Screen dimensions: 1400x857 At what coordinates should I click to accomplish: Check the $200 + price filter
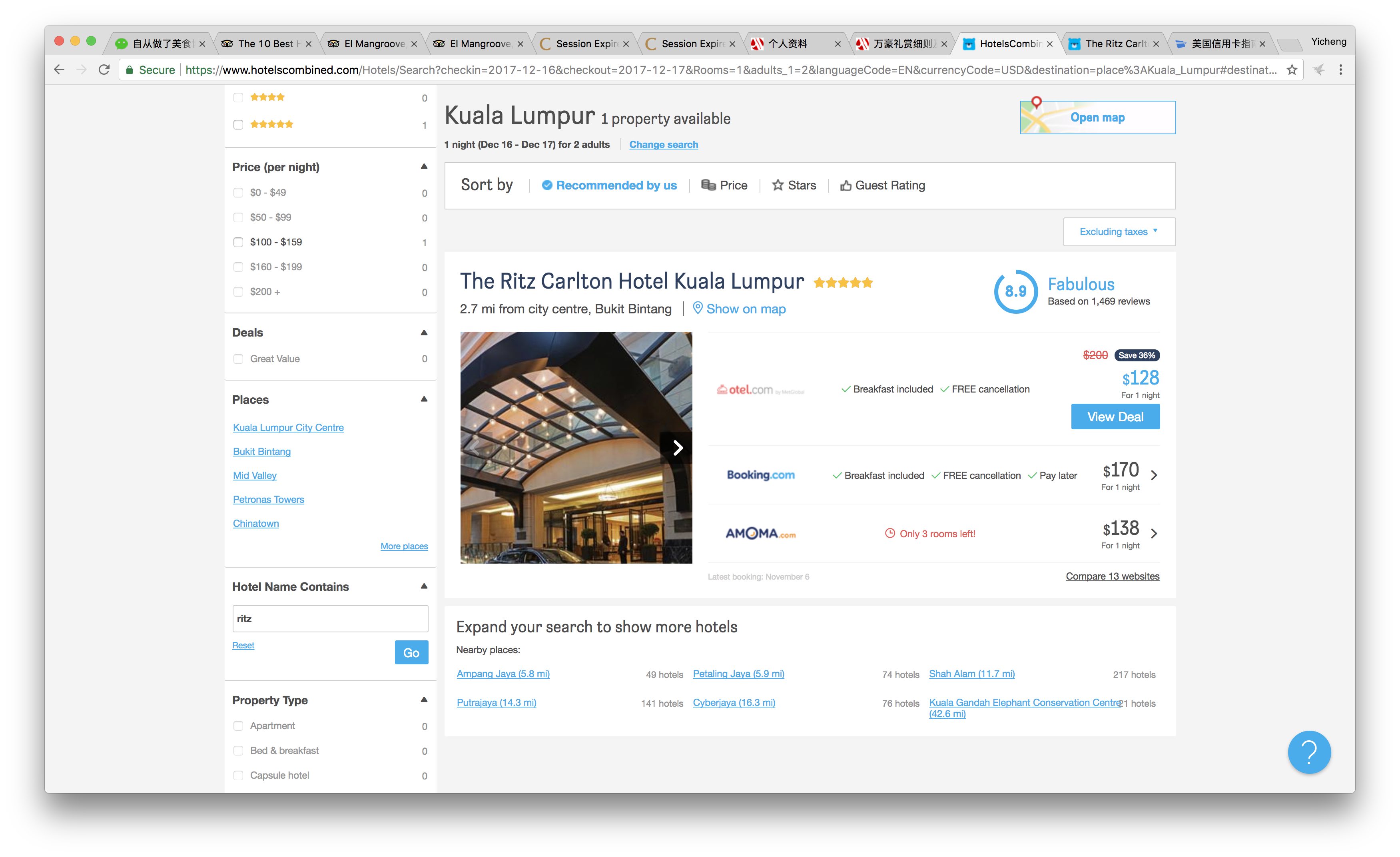(238, 292)
